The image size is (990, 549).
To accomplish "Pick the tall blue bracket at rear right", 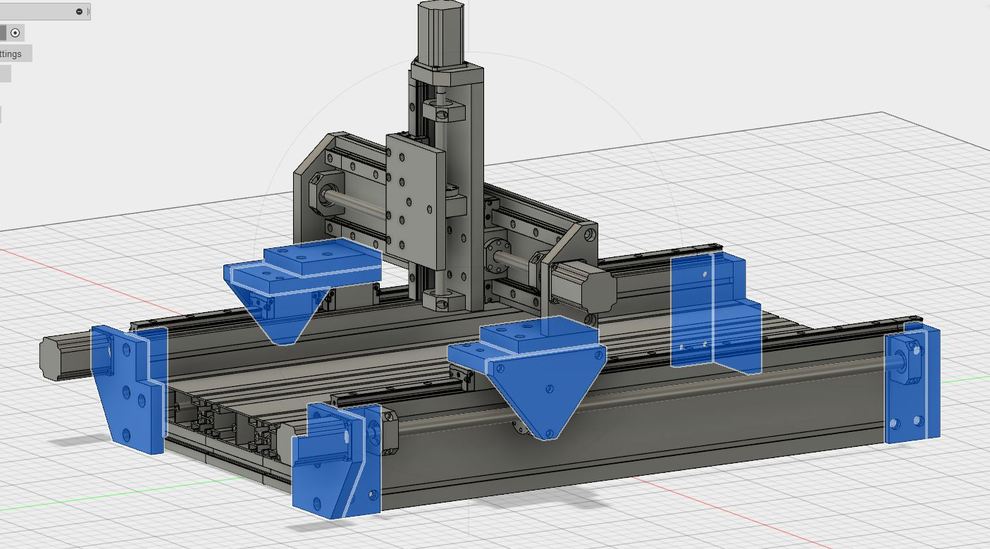I will (710, 310).
